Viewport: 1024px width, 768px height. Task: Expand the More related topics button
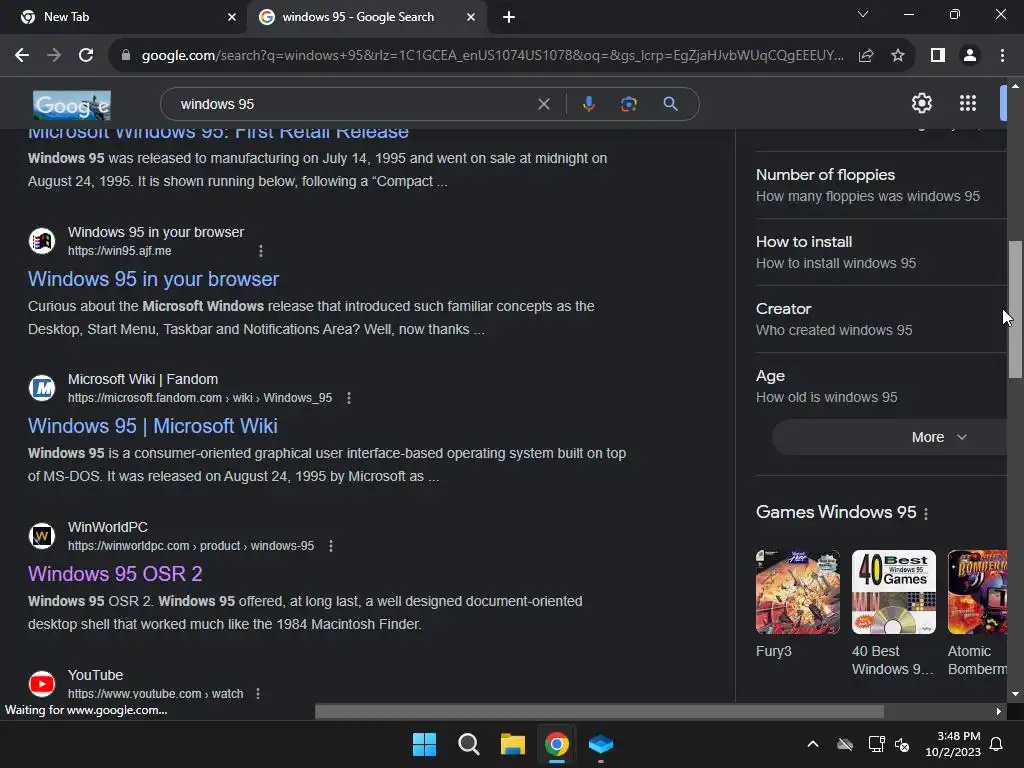[891, 437]
